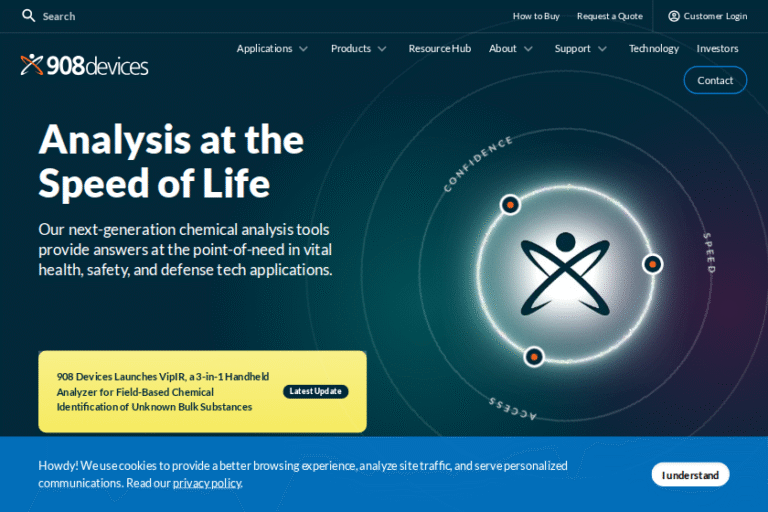Click the orbit dot near Confidence
768x512 pixels.
(510, 205)
